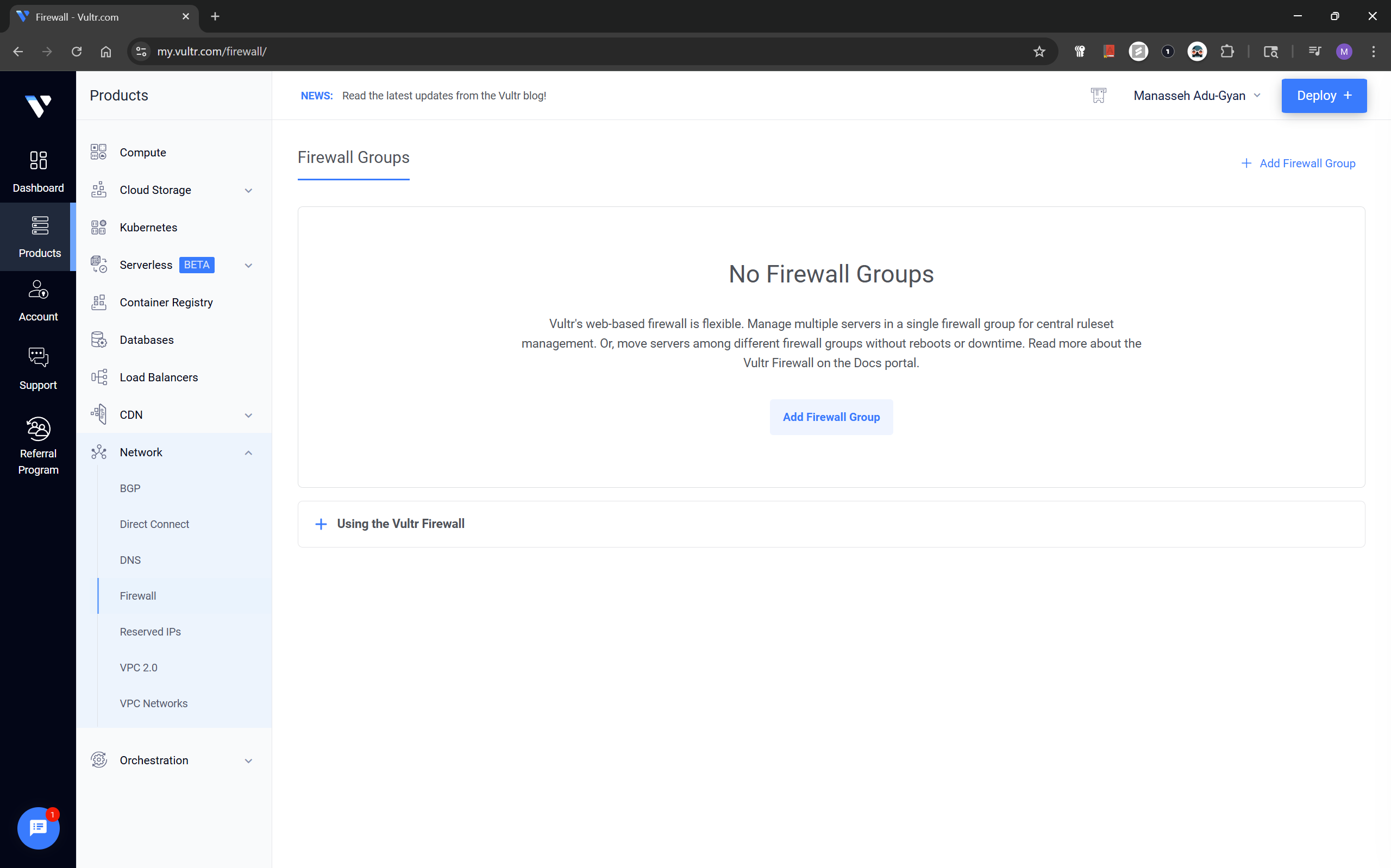Open the Support section
The image size is (1391, 868).
(x=38, y=369)
